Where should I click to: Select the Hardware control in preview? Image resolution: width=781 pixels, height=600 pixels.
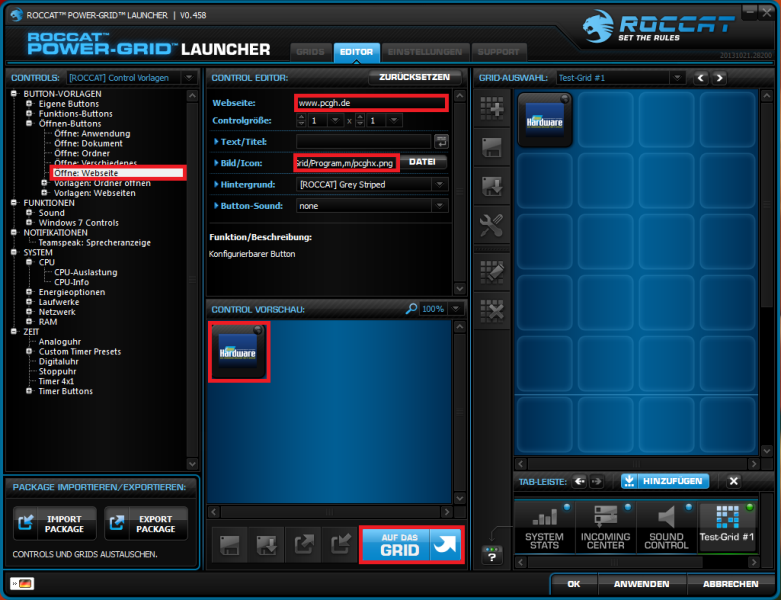(239, 352)
